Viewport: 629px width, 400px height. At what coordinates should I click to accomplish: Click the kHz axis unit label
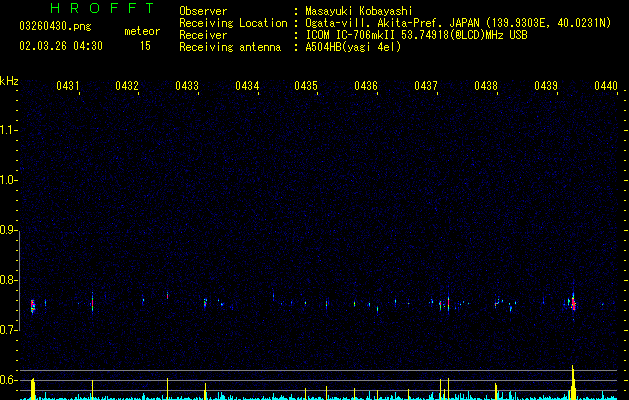click(9, 81)
